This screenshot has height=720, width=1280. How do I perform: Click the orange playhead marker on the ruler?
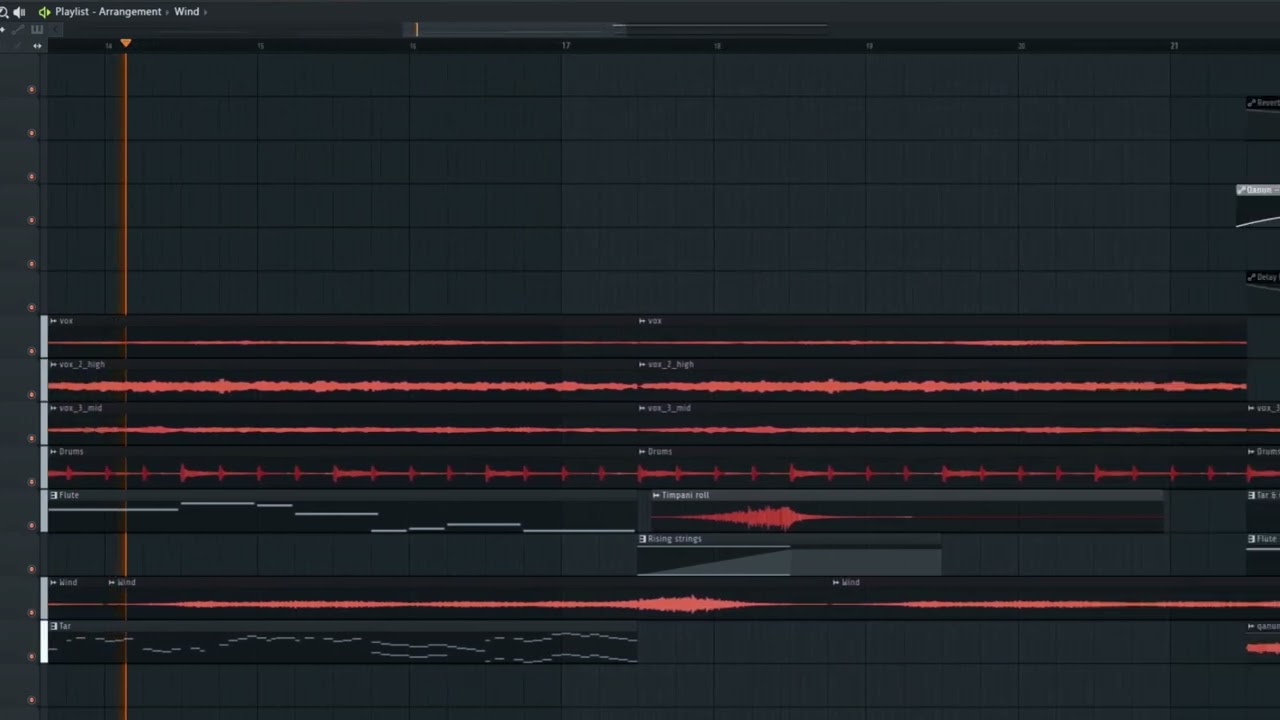tap(125, 44)
